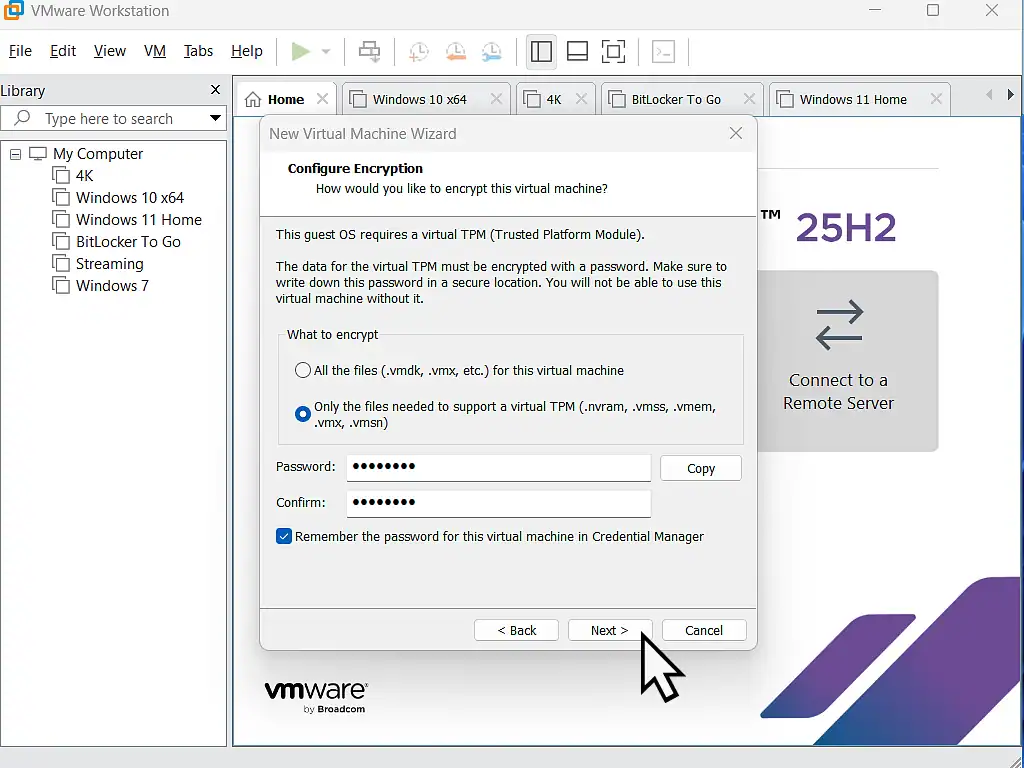Click the Connect to a Remote Server card
This screenshot has height=768, width=1024.
pyautogui.click(x=838, y=361)
